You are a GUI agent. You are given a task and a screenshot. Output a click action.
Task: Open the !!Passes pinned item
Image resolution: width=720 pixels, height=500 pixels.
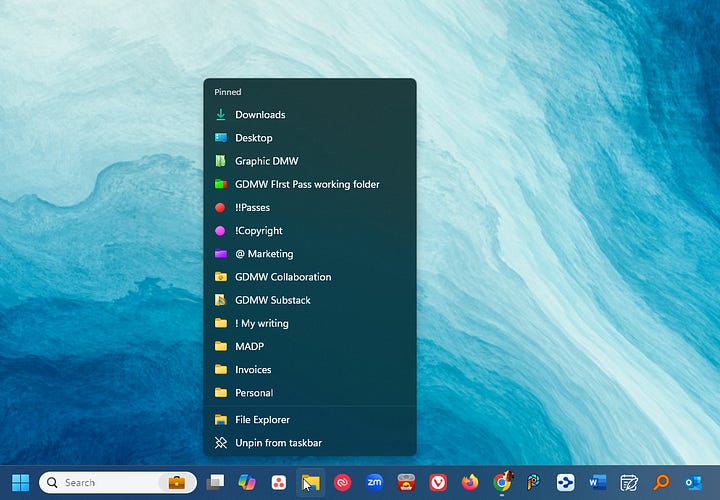310,208
